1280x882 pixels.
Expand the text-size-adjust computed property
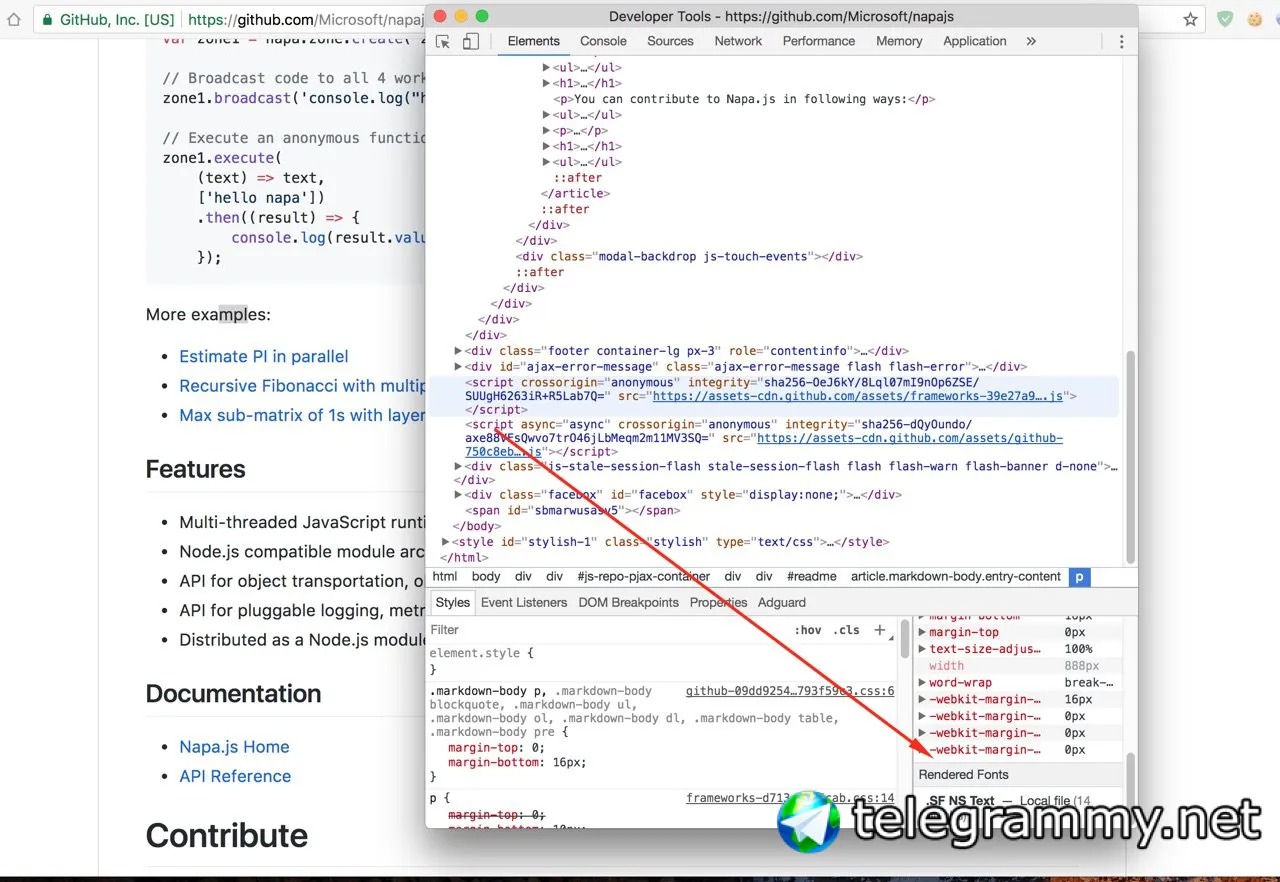click(922, 649)
